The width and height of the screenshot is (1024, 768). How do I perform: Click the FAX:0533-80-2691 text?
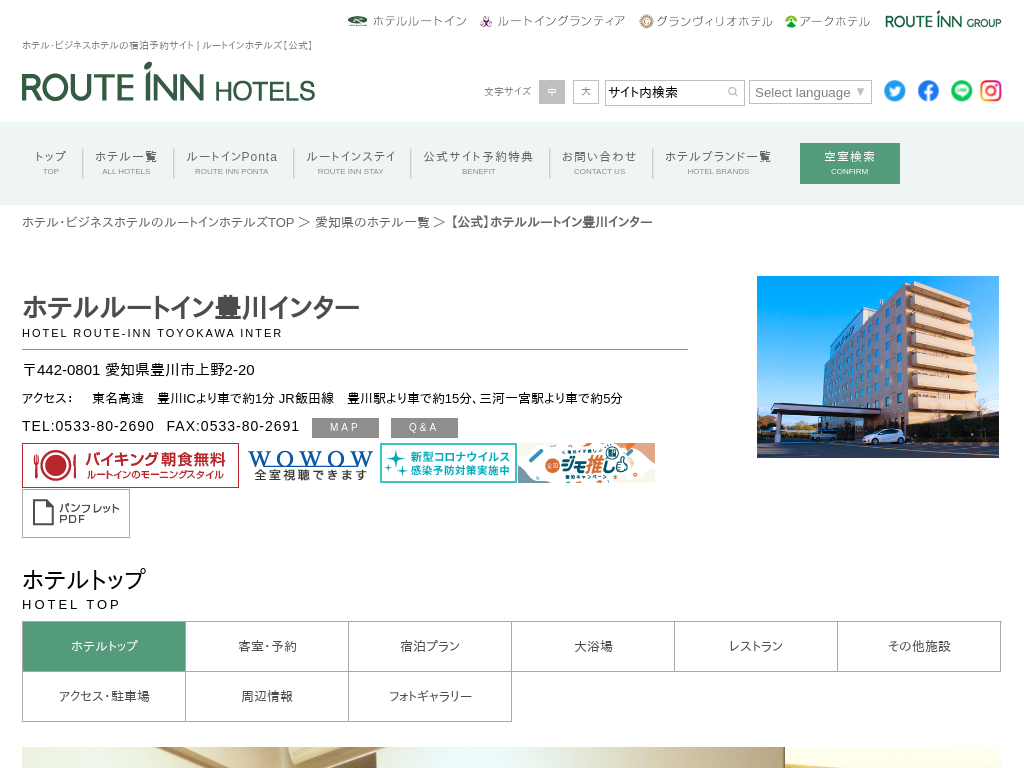(232, 426)
